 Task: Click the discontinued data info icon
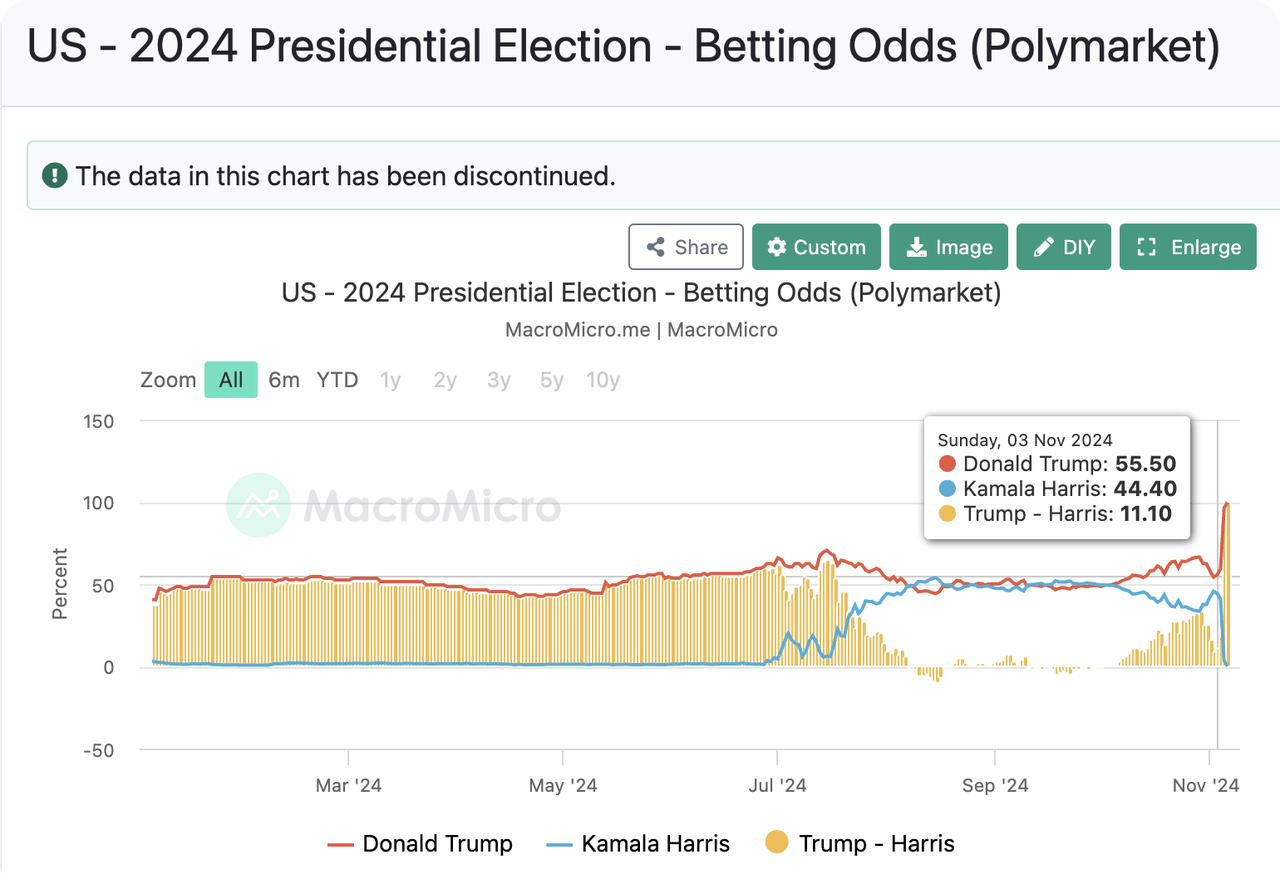tap(54, 177)
